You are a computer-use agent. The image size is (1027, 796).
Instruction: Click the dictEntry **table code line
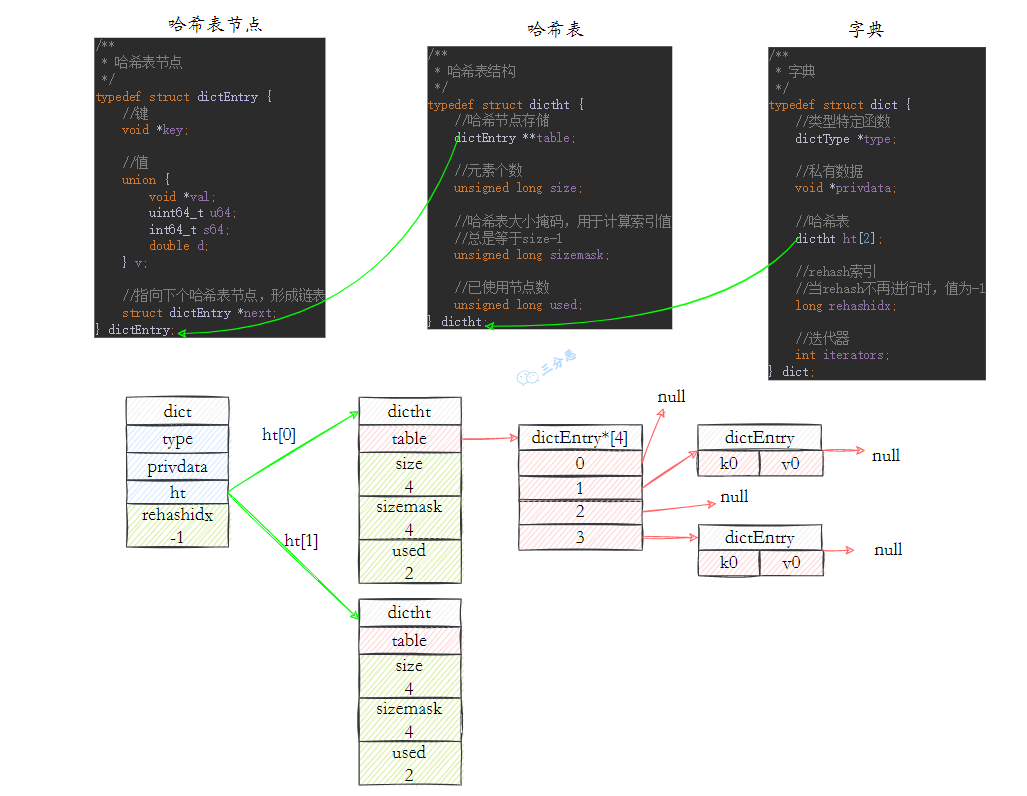point(515,138)
